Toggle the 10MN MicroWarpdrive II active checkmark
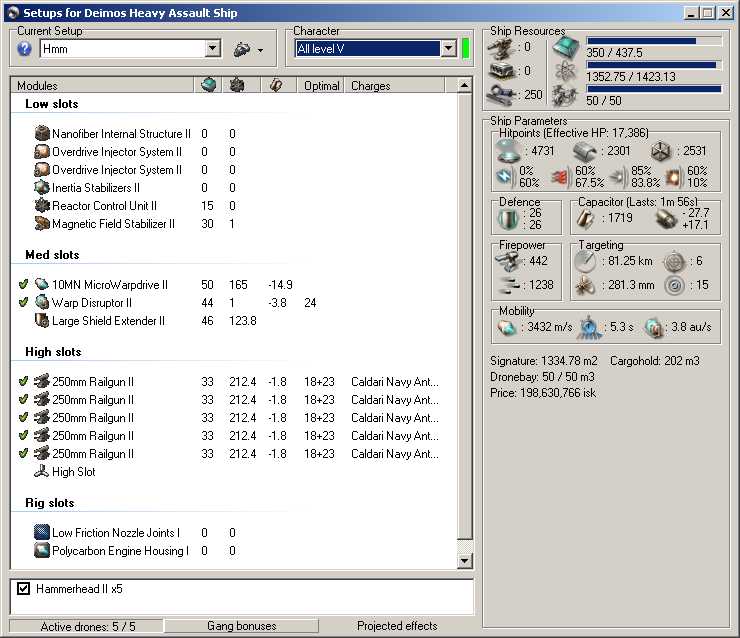 pyautogui.click(x=23, y=284)
